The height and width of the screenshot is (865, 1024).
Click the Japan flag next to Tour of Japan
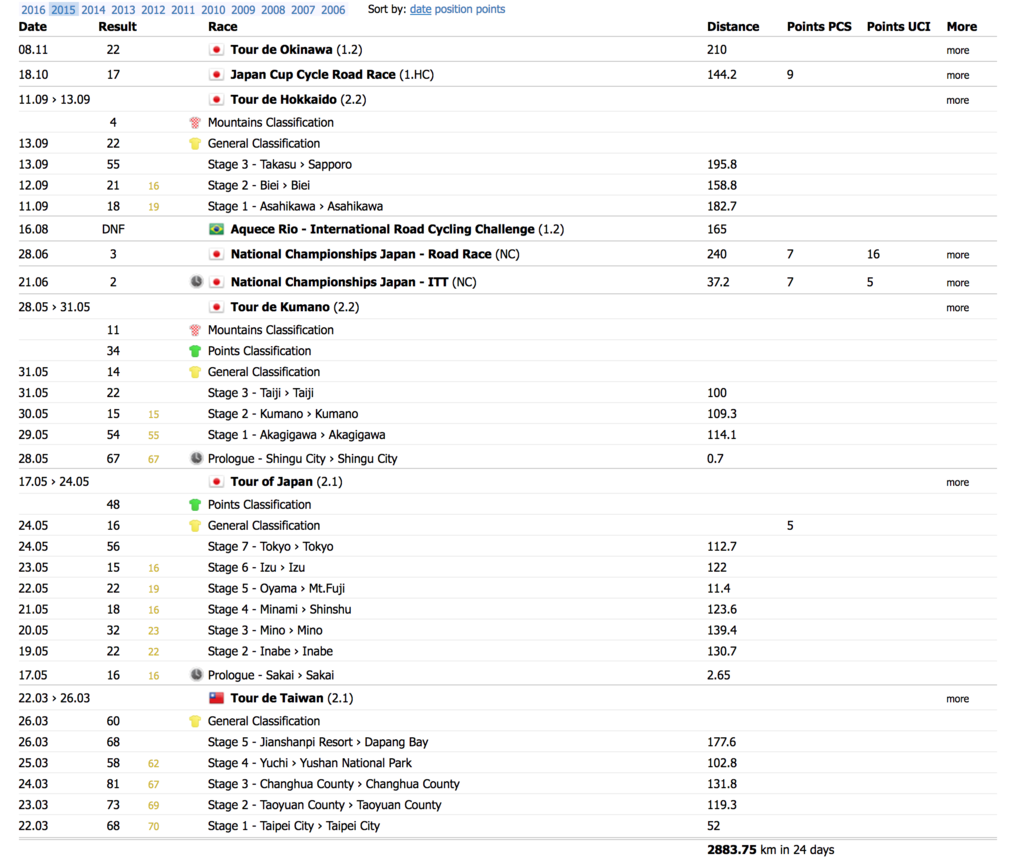[x=216, y=482]
